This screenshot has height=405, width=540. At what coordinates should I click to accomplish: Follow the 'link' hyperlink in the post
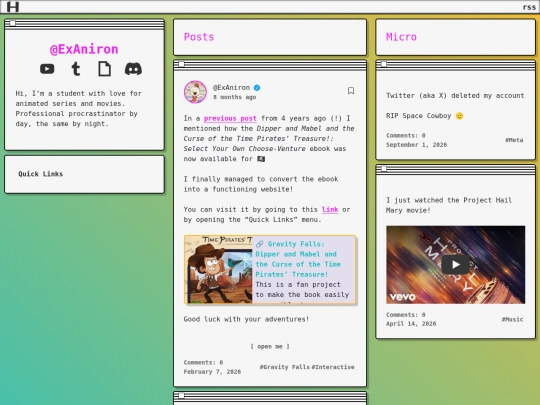coord(330,209)
